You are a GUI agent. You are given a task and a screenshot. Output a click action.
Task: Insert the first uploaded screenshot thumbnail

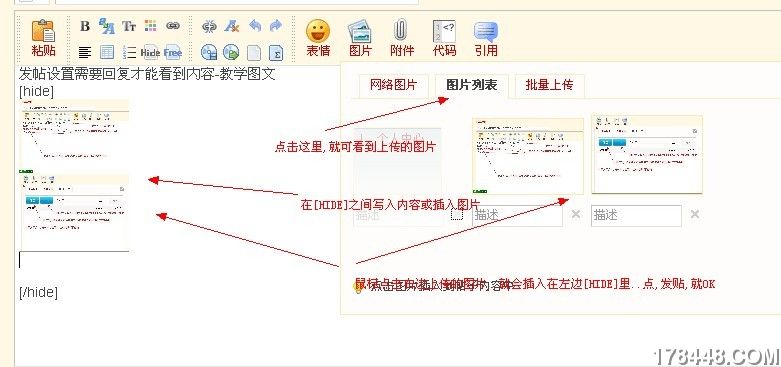[527, 156]
